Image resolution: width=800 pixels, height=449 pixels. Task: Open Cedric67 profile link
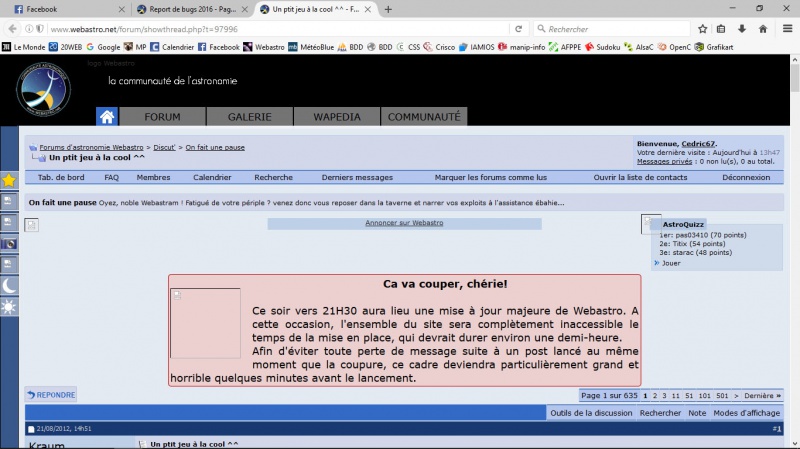tap(698, 144)
